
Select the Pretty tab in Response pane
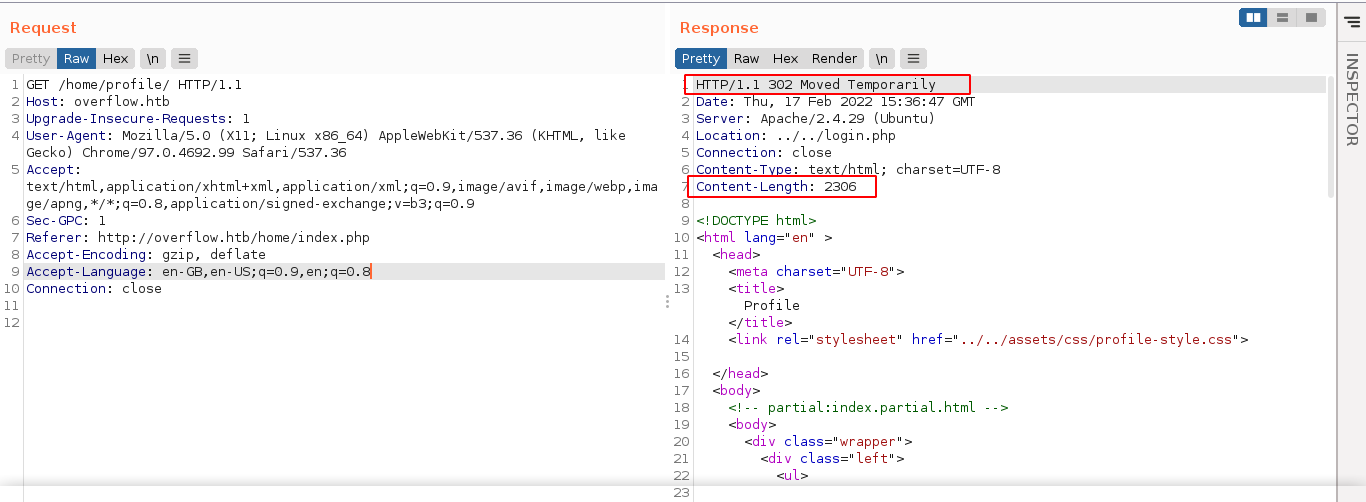point(701,59)
